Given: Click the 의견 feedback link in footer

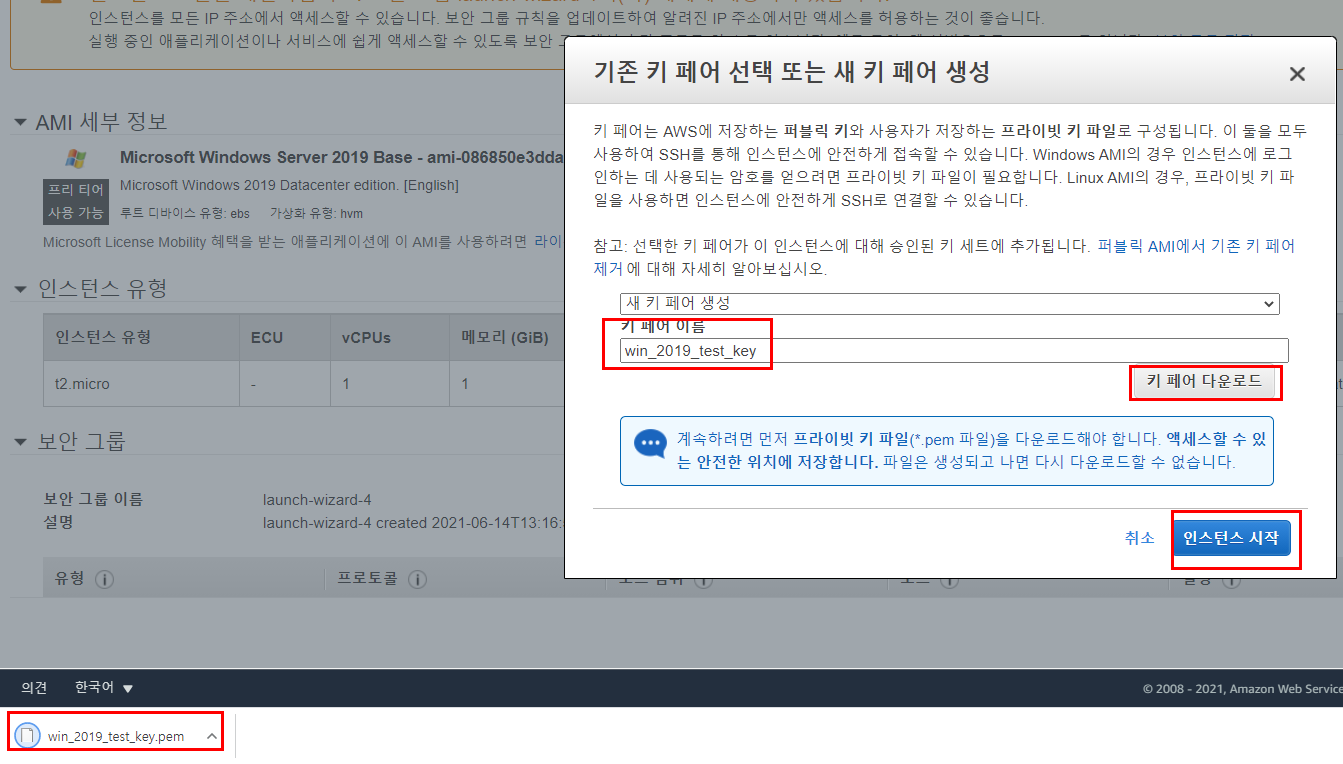Looking at the screenshot, I should (x=34, y=688).
